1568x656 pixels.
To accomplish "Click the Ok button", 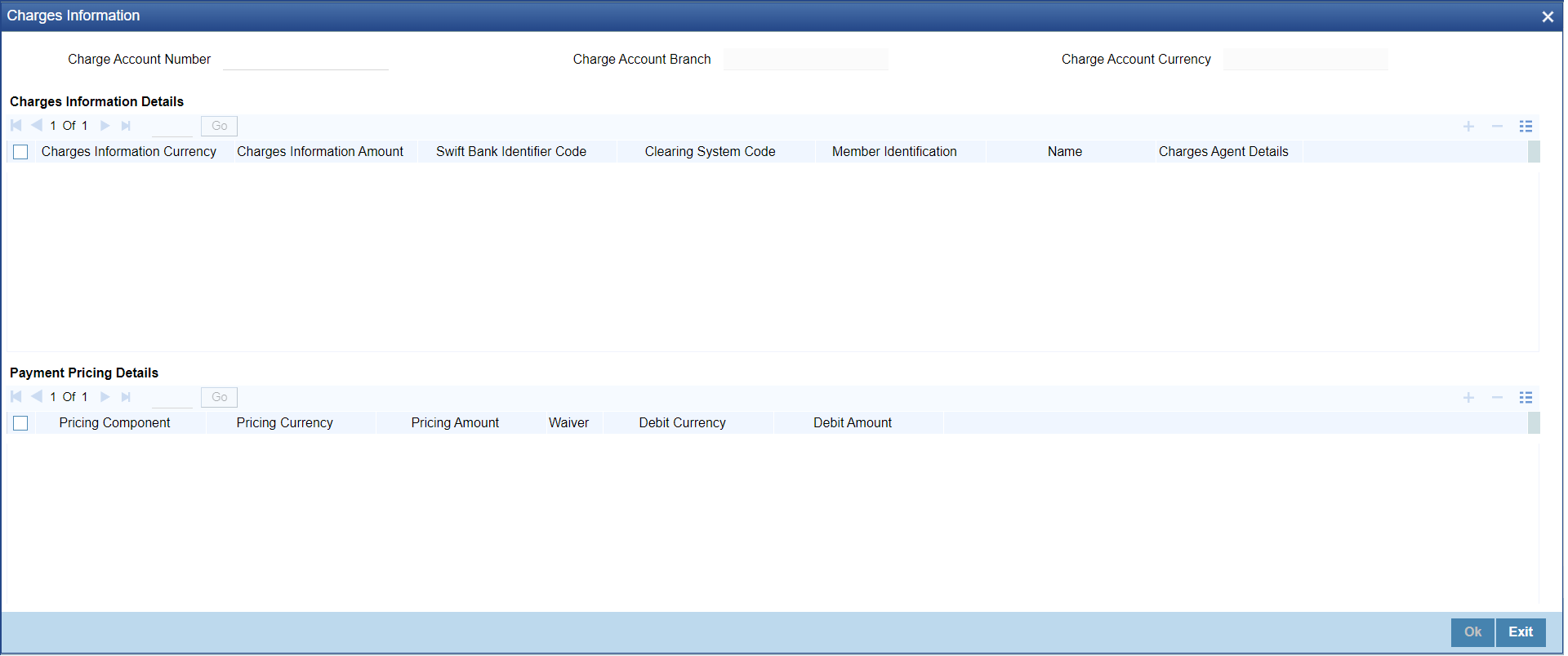I will [1472, 632].
